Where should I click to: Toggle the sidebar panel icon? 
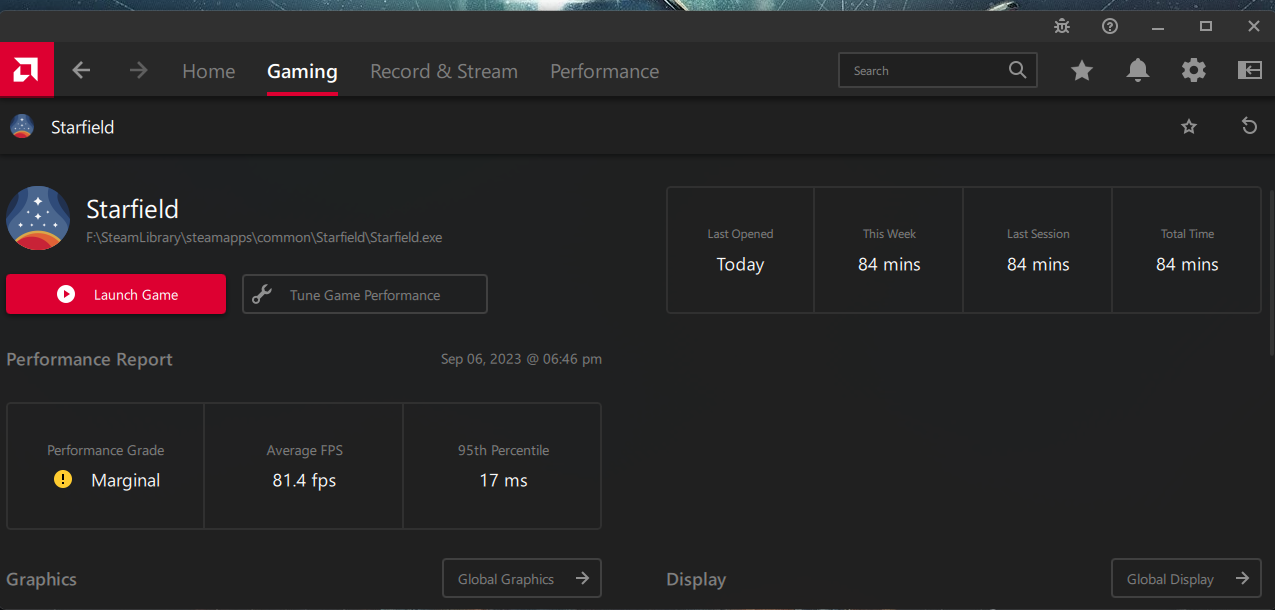[1250, 70]
